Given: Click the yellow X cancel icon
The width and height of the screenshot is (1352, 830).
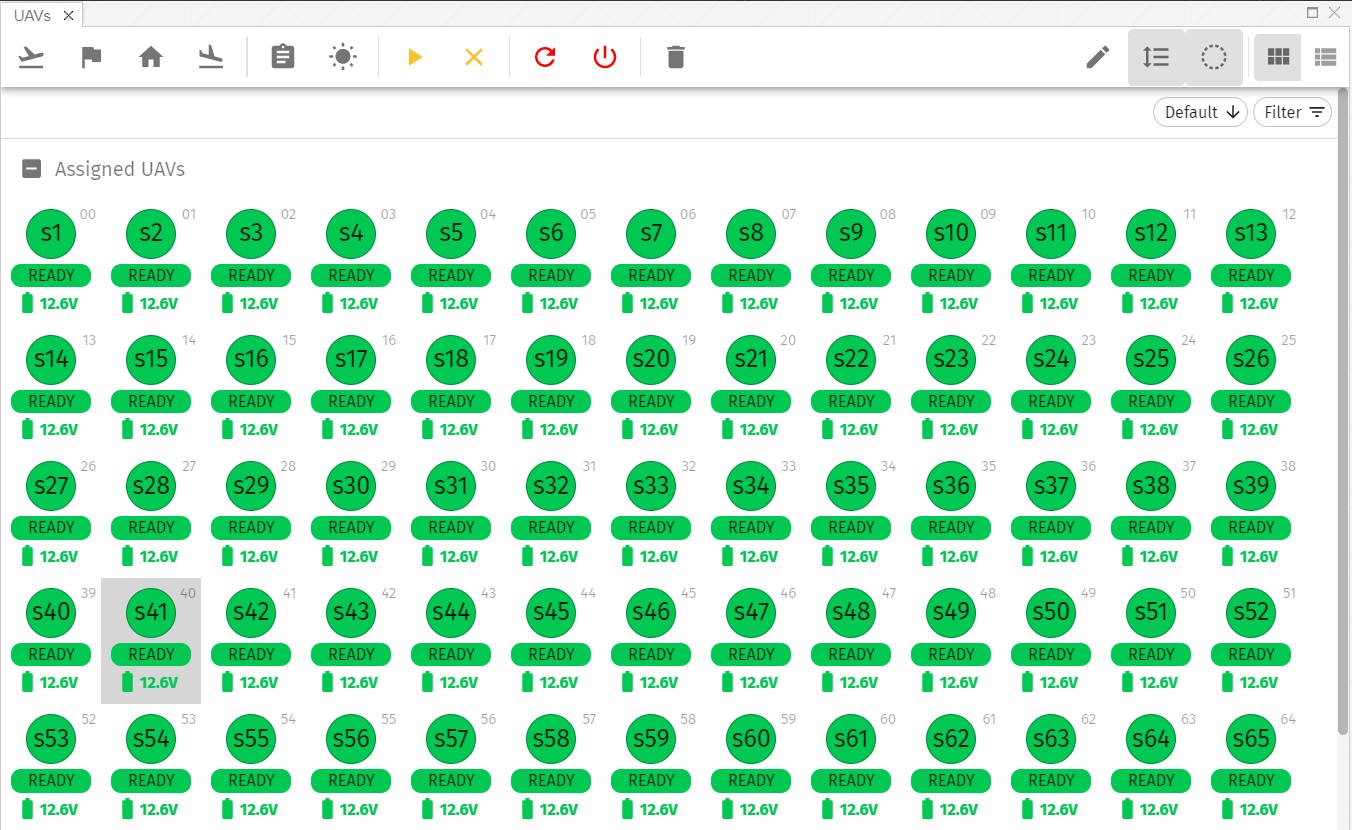Looking at the screenshot, I should (x=474, y=57).
